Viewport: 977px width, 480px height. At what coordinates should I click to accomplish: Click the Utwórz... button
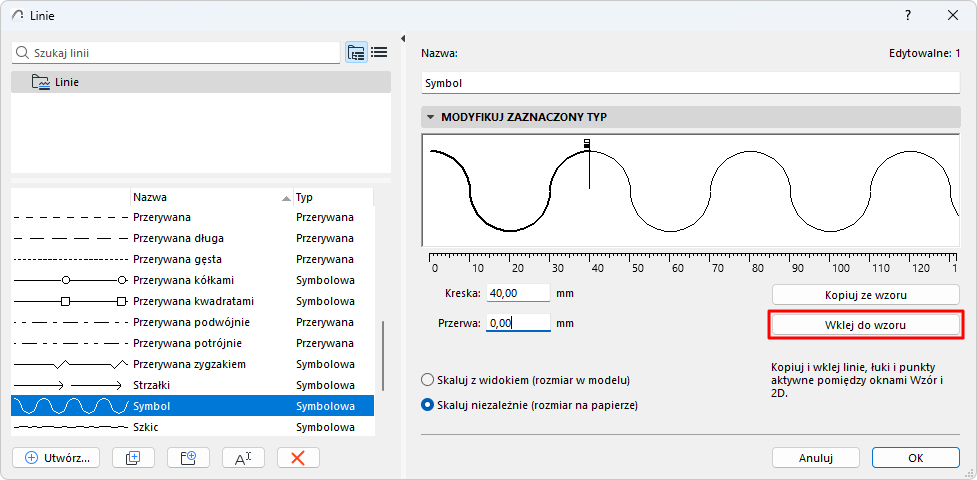[55, 458]
